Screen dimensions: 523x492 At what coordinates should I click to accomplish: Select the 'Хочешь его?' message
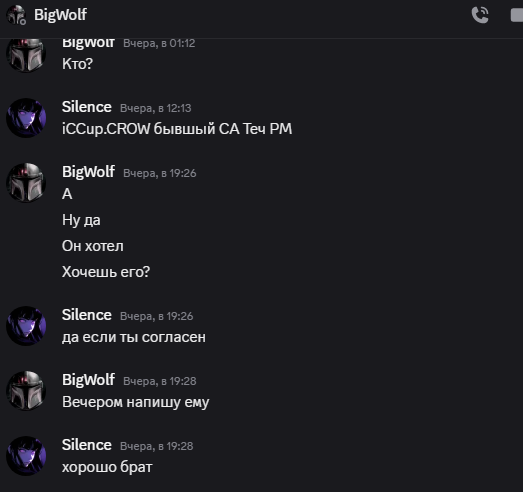coord(106,272)
